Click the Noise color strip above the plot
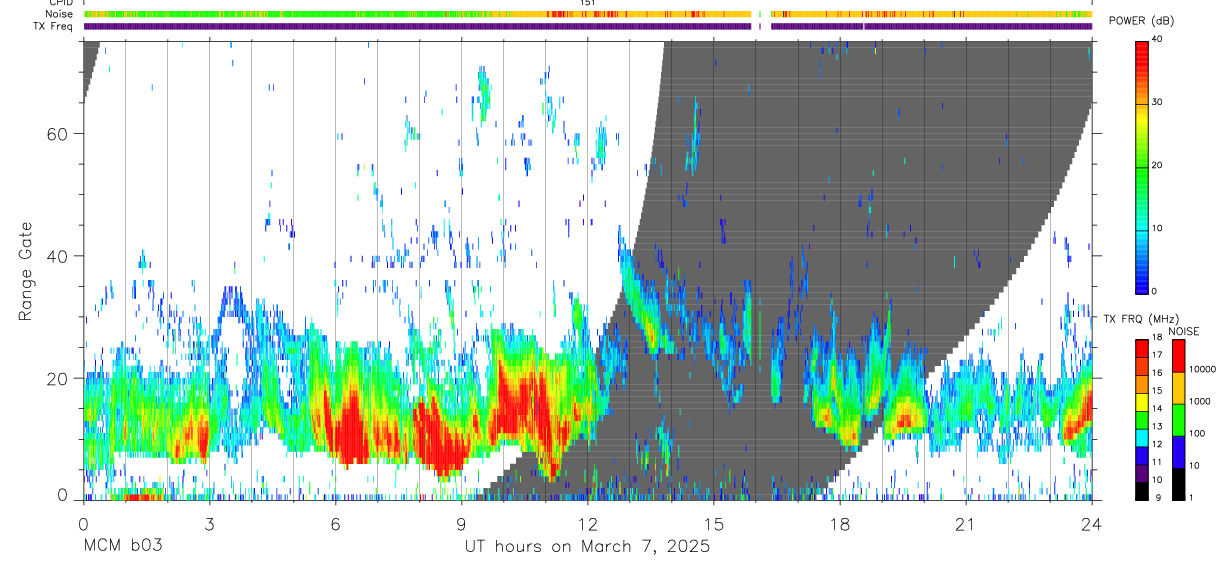 [588, 14]
